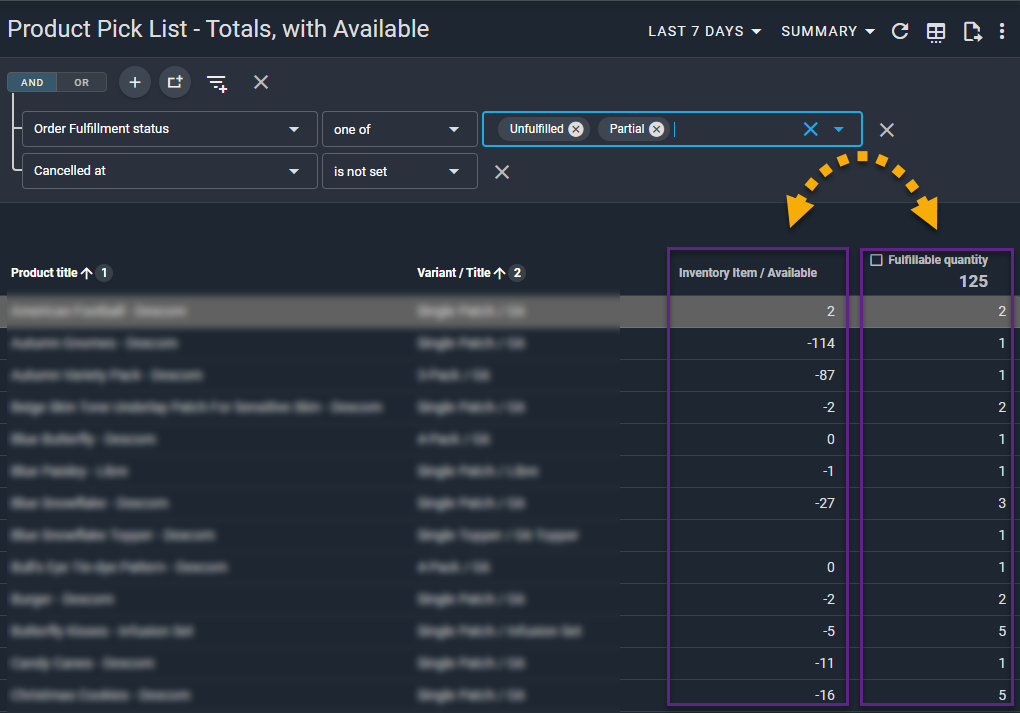Remove the Partial tag chip
The height and width of the screenshot is (713, 1020).
click(656, 129)
